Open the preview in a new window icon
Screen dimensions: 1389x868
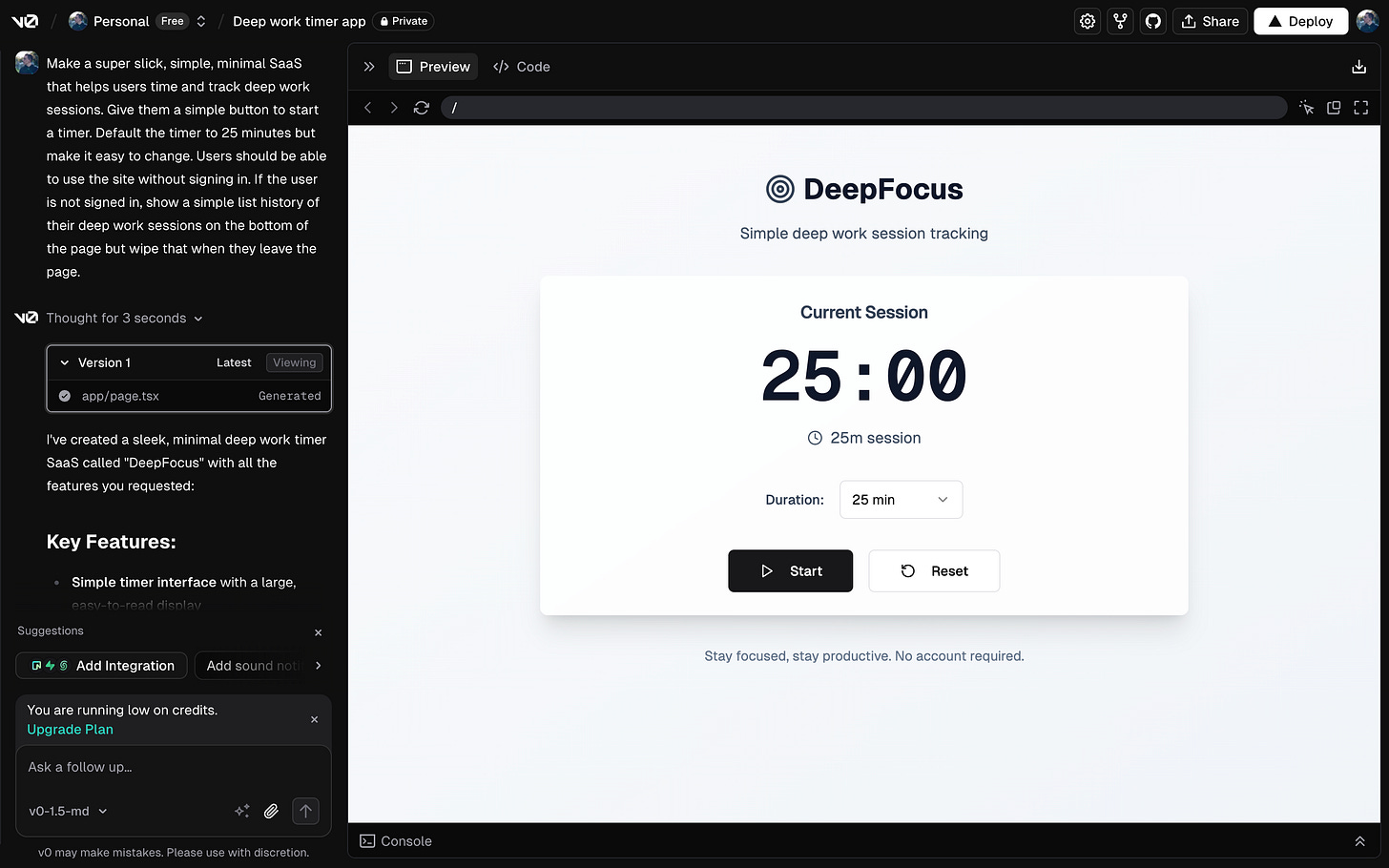pyautogui.click(x=1334, y=108)
